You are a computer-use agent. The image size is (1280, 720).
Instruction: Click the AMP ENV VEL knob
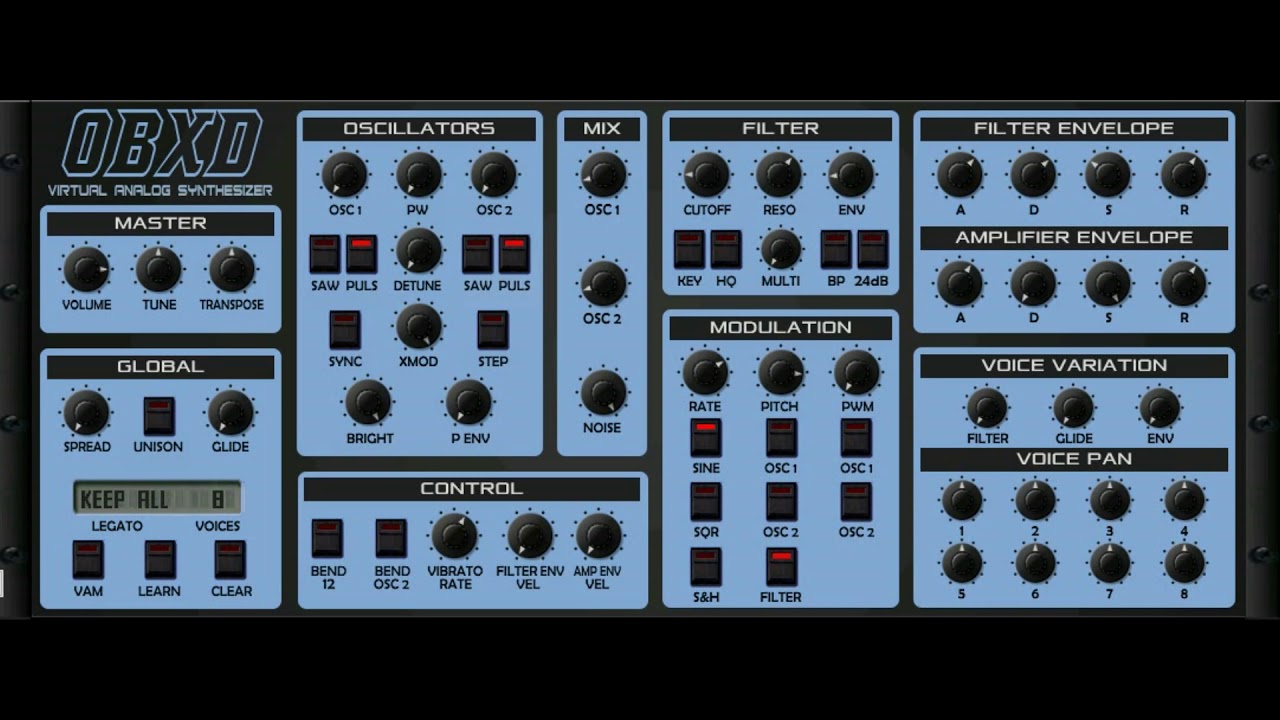(598, 536)
